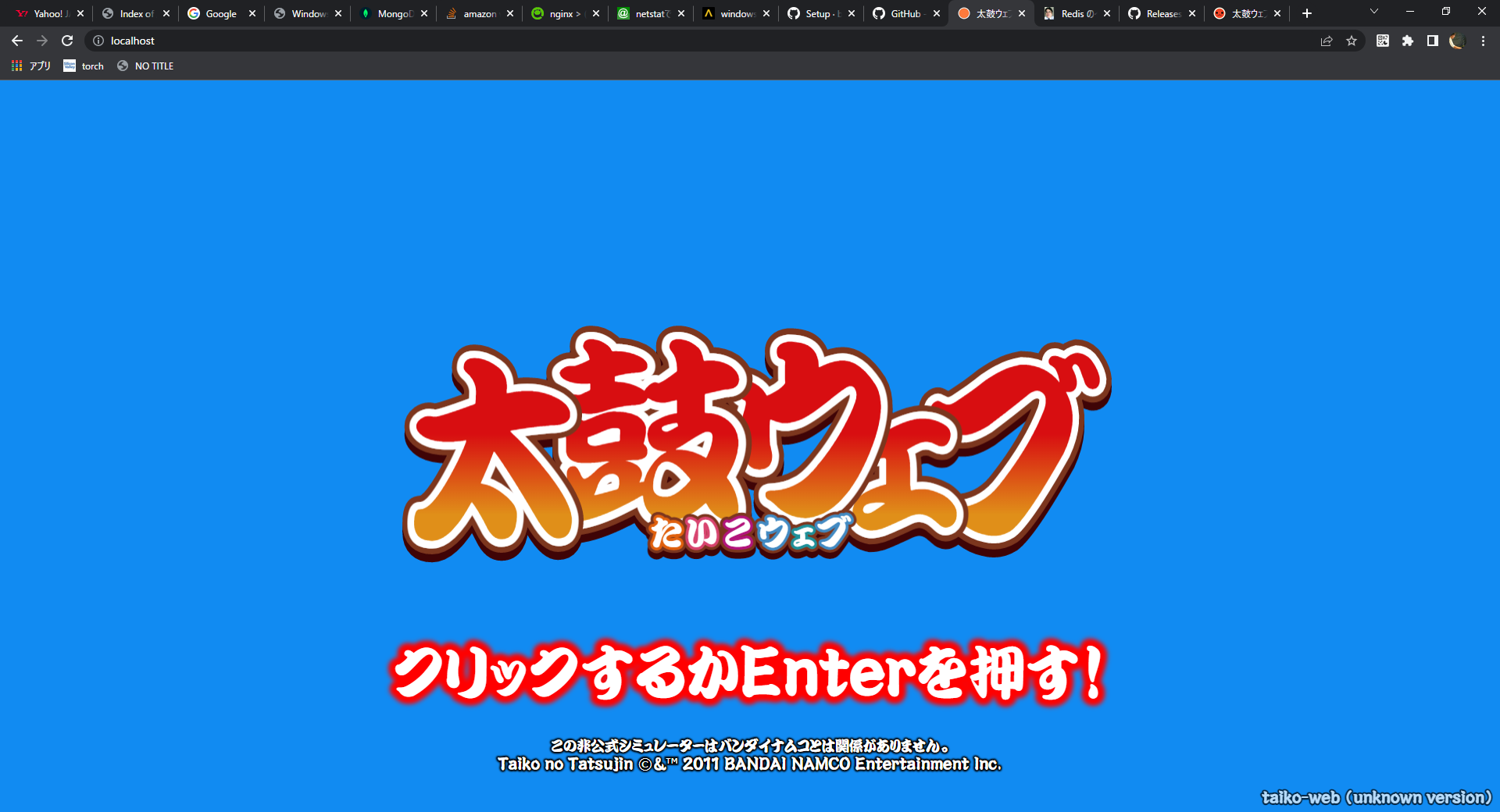Minimize the browser window
This screenshot has width=1500, height=812.
pyautogui.click(x=1410, y=12)
